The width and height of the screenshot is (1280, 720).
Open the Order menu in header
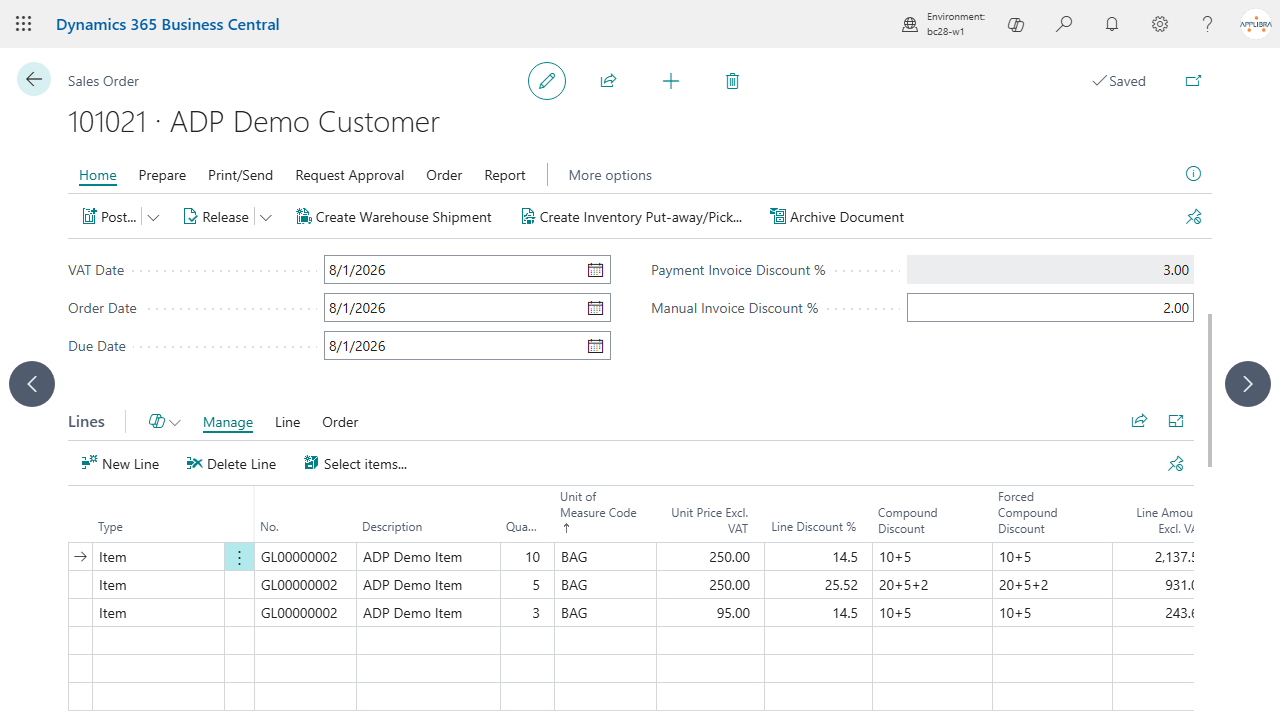[444, 175]
